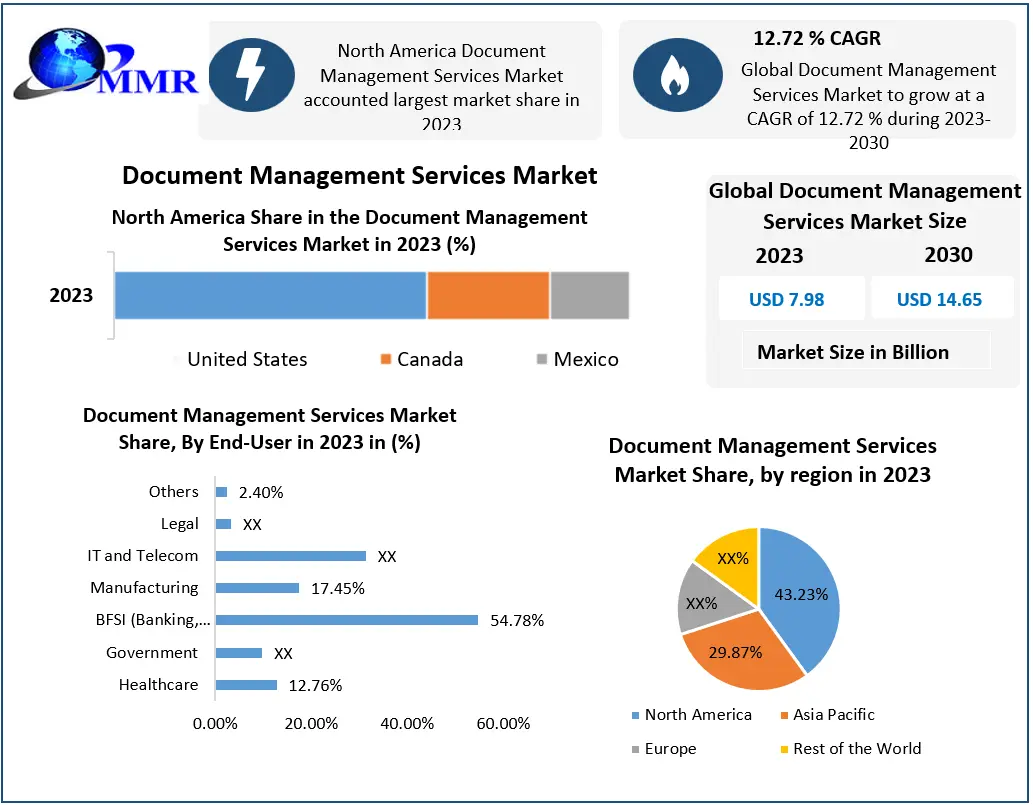
Task: Click the flame icon beside CAGR text
Action: coord(678,74)
